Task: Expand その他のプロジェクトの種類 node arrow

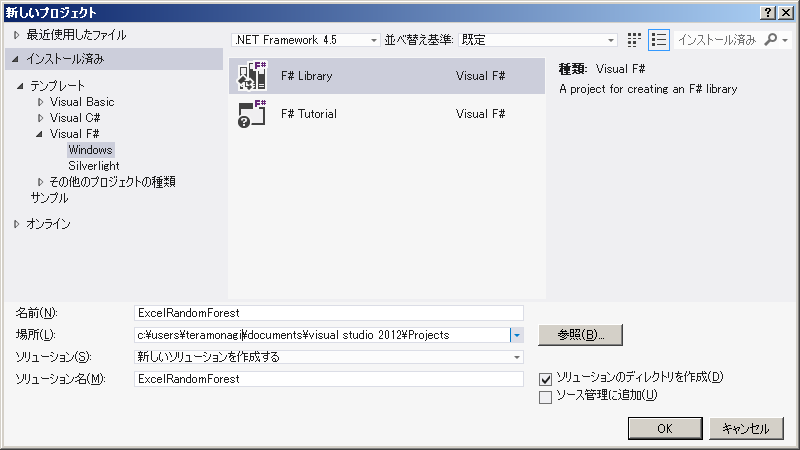Action: coord(40,182)
